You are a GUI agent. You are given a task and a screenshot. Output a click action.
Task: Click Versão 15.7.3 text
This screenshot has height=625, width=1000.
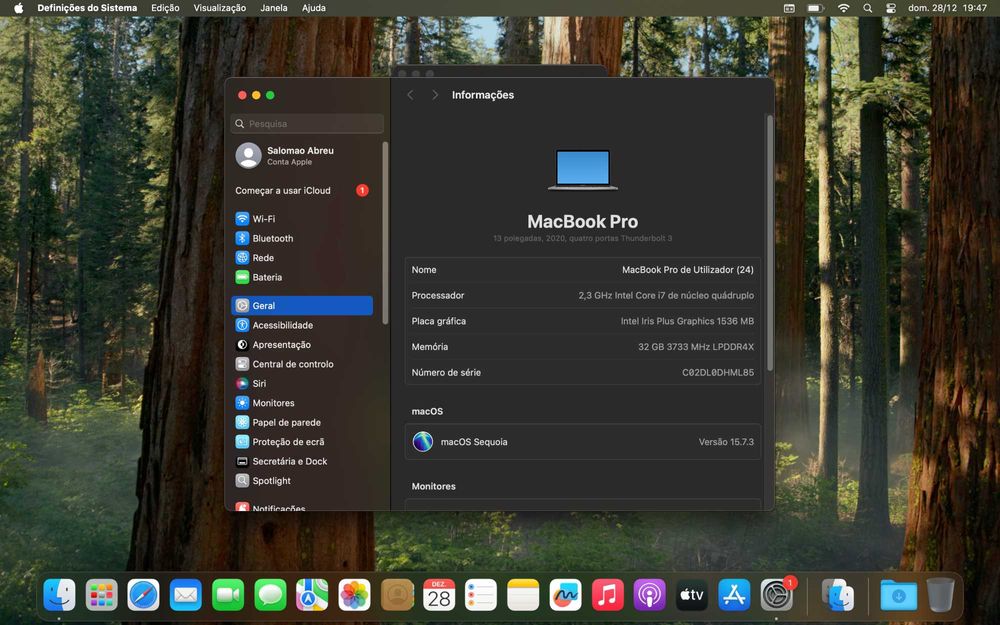pos(726,442)
